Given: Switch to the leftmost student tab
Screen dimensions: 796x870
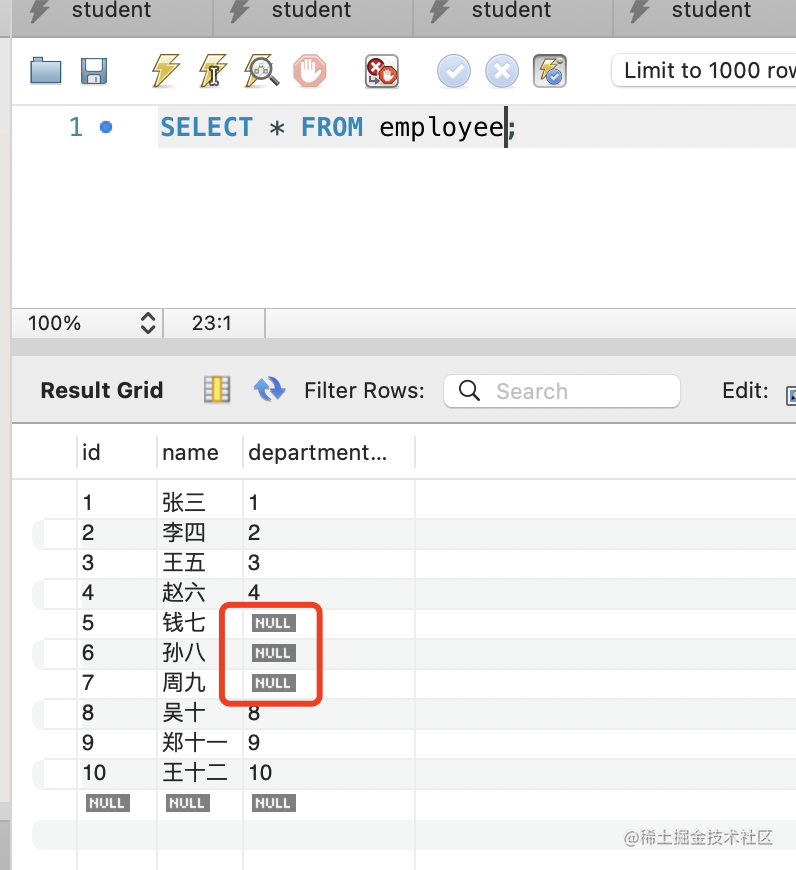Looking at the screenshot, I should 110,12.
